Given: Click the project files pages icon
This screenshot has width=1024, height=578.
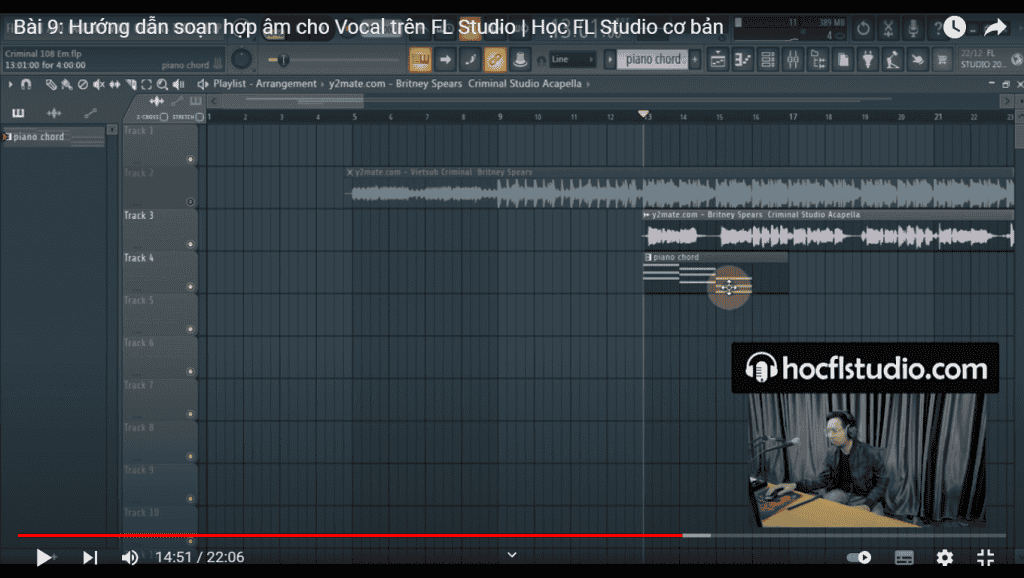Looking at the screenshot, I should (x=843, y=60).
